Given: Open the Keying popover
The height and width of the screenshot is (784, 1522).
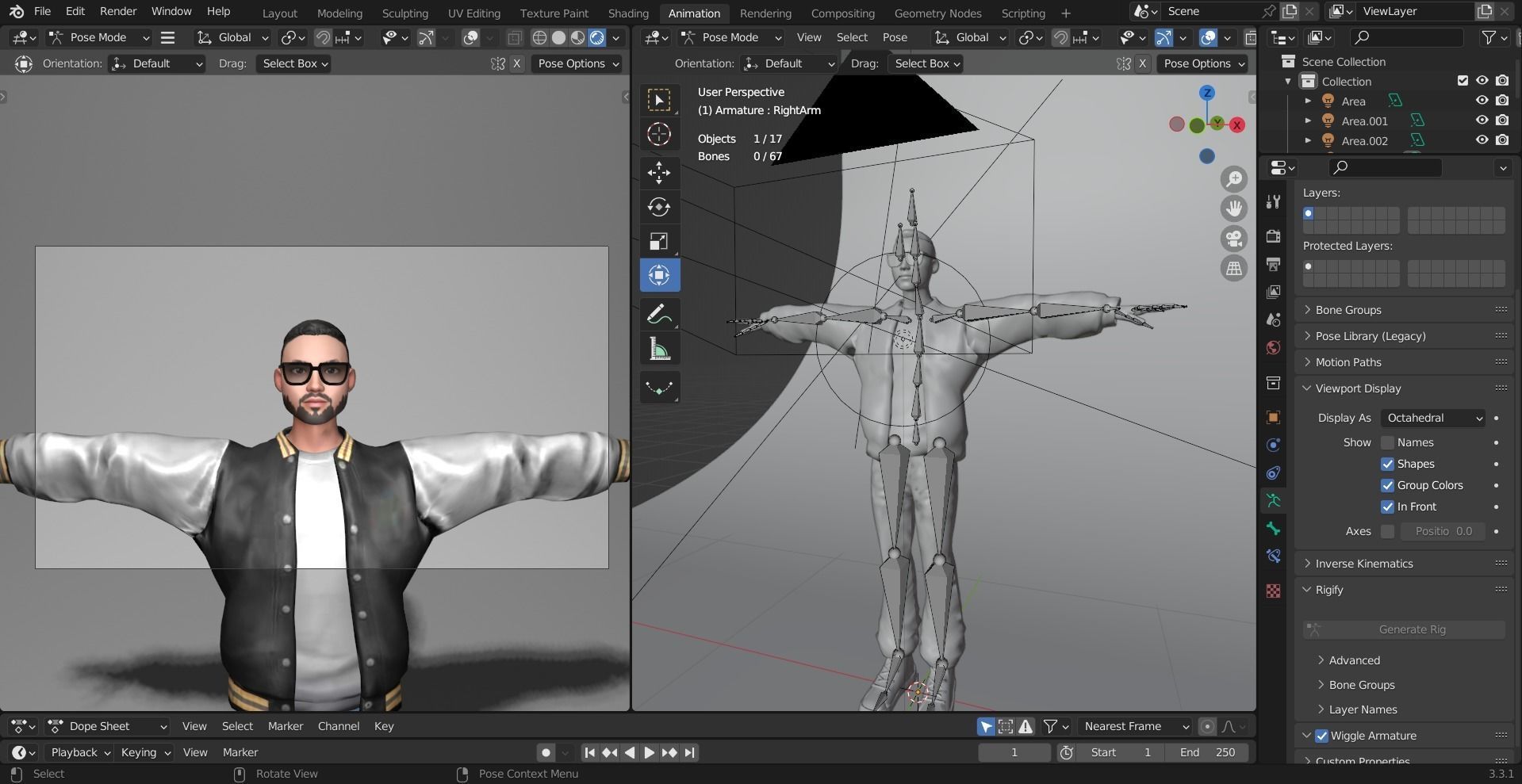Looking at the screenshot, I should pos(145,752).
